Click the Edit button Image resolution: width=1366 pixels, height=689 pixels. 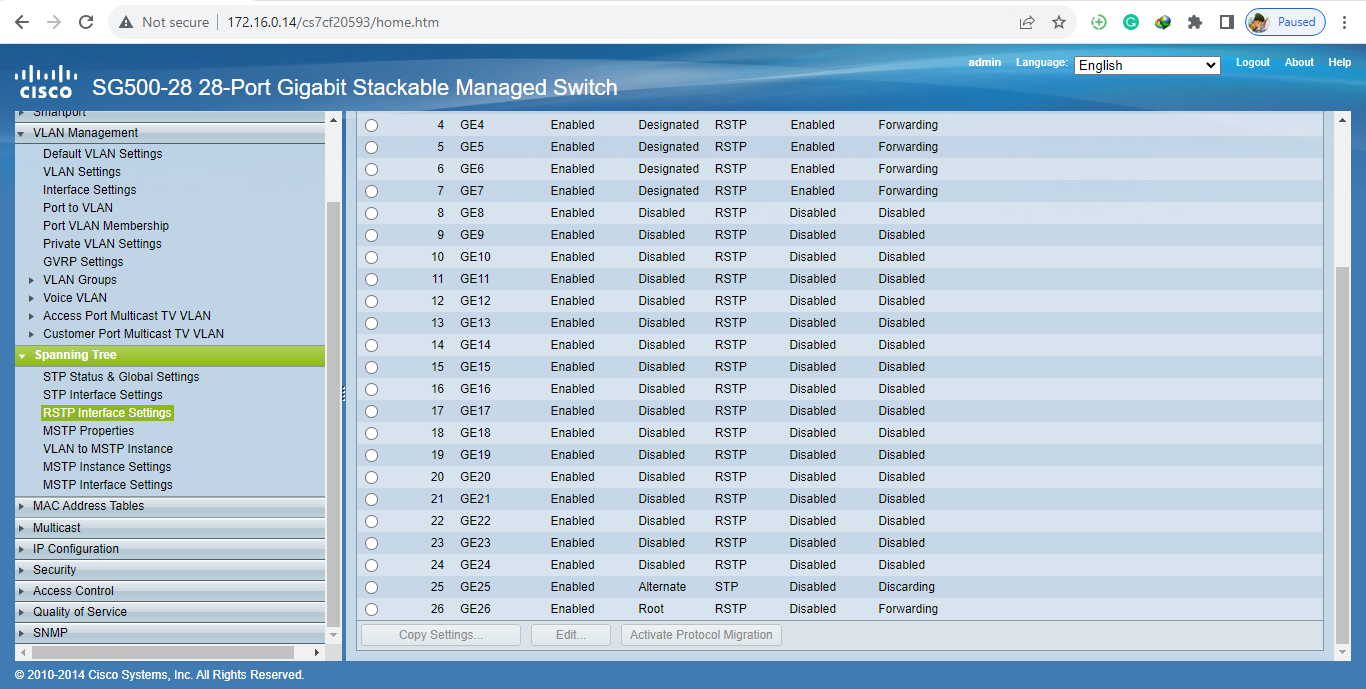click(571, 635)
